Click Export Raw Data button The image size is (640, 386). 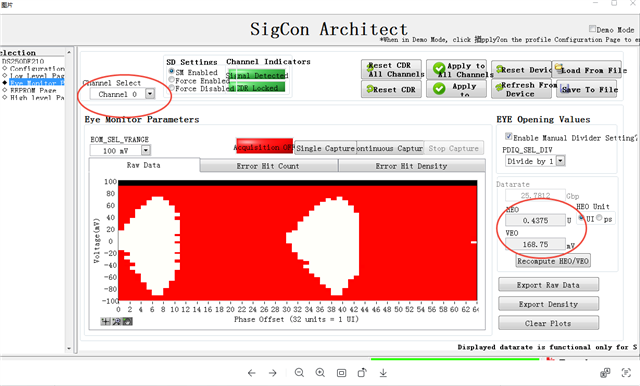tap(548, 285)
